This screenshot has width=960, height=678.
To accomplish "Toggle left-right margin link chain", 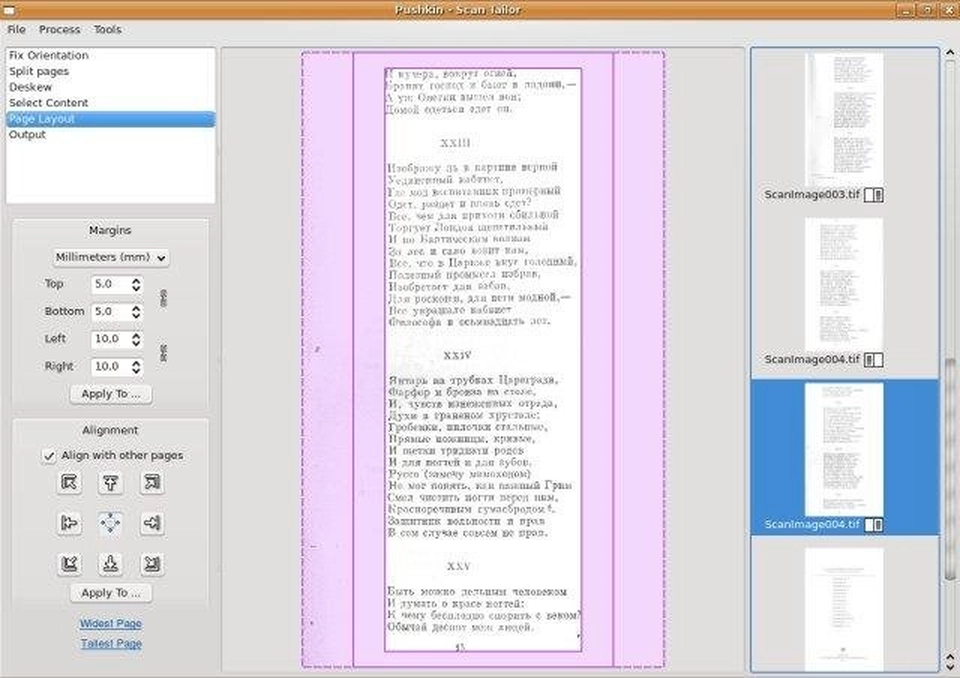I will pyautogui.click(x=163, y=353).
